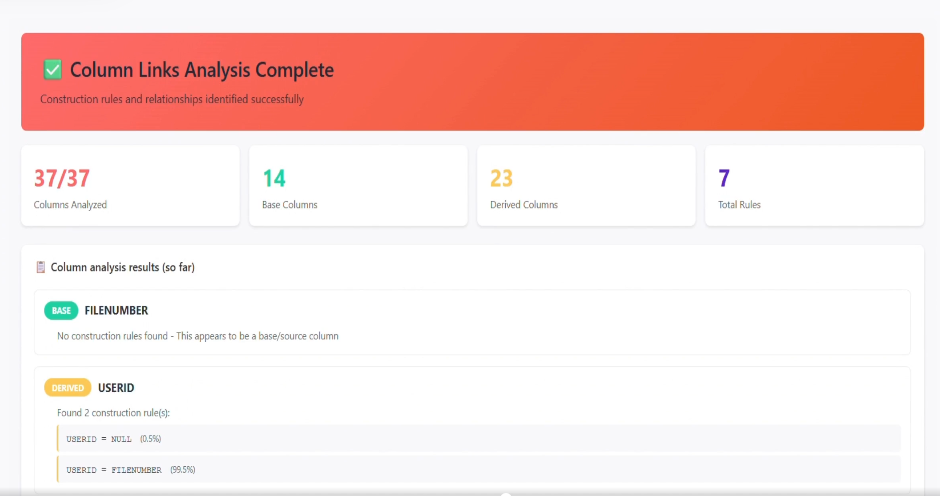Select the USERID column name
This screenshot has width=940, height=496.
click(x=116, y=388)
